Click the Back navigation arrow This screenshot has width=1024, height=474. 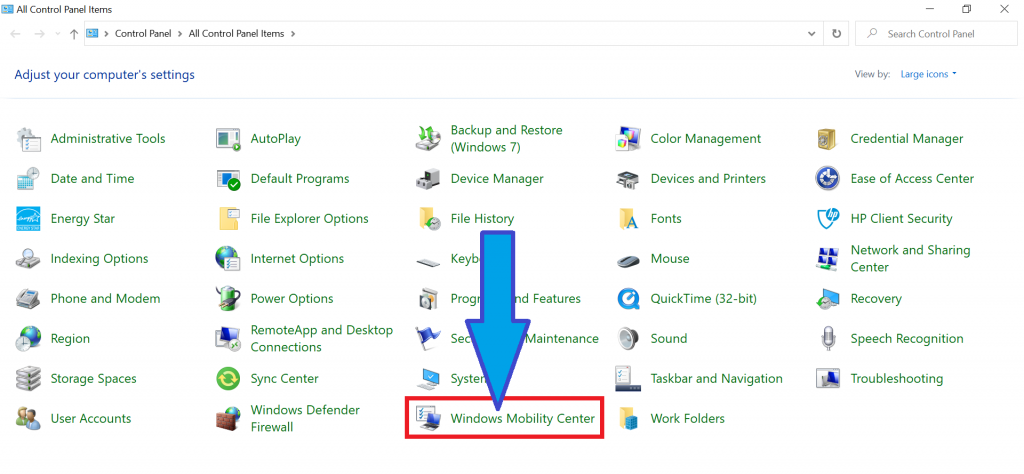[x=16, y=33]
